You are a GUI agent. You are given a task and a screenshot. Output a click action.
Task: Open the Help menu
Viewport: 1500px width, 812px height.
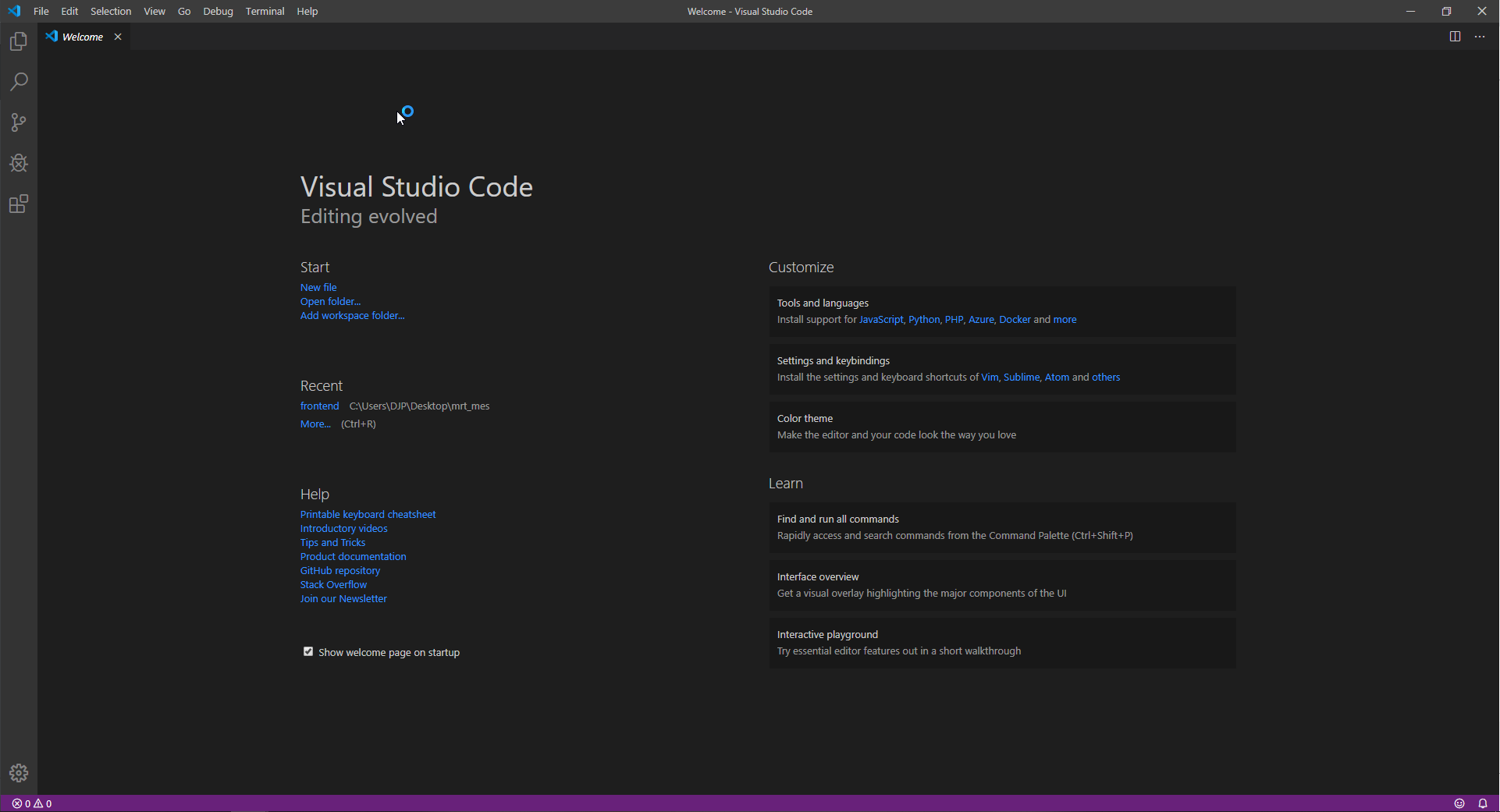point(307,11)
